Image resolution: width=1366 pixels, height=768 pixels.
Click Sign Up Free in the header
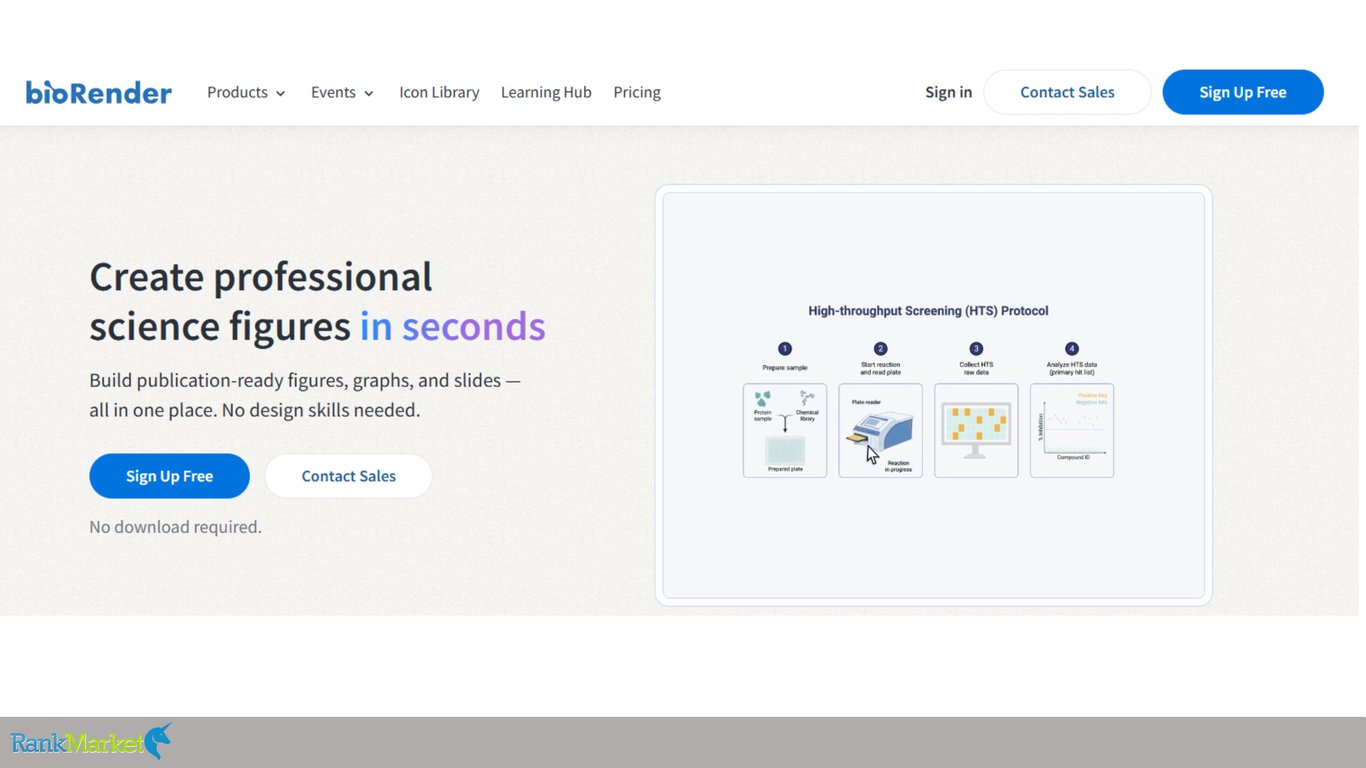pyautogui.click(x=1243, y=92)
